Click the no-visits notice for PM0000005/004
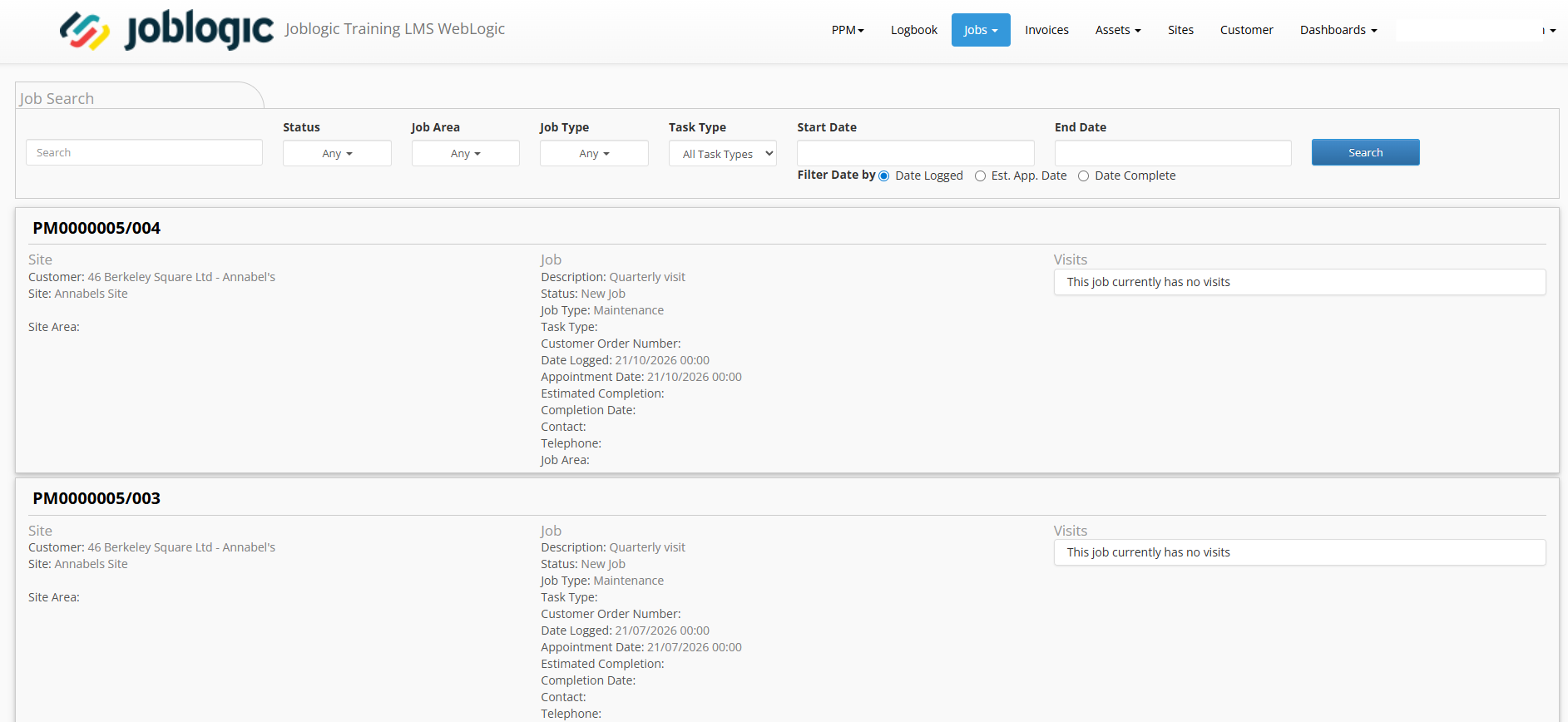The image size is (1568, 722). click(1300, 282)
